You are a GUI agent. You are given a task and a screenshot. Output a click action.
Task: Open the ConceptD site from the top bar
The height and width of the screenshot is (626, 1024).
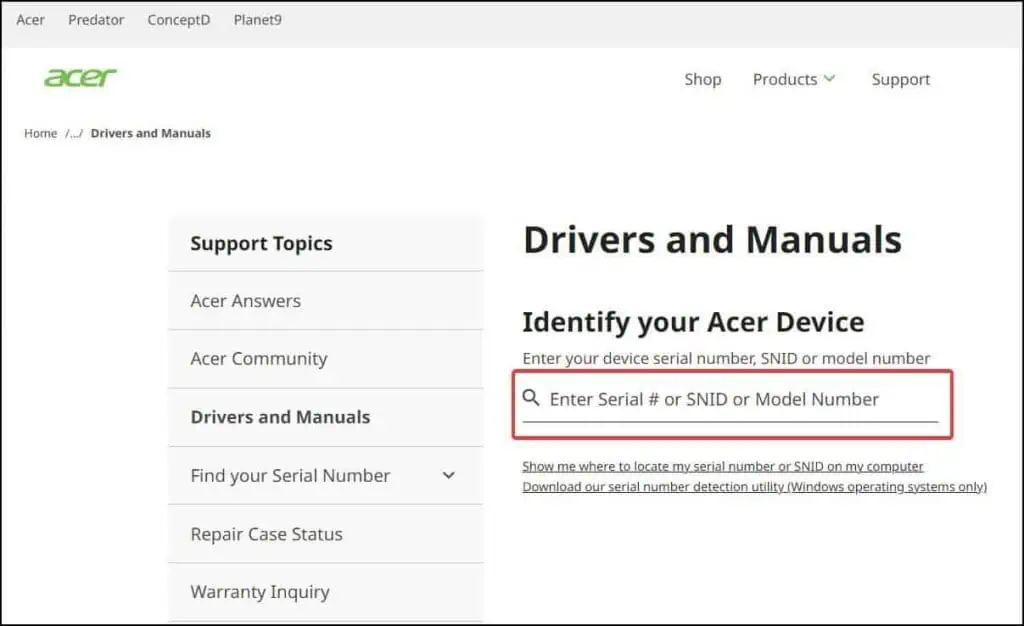pos(178,19)
